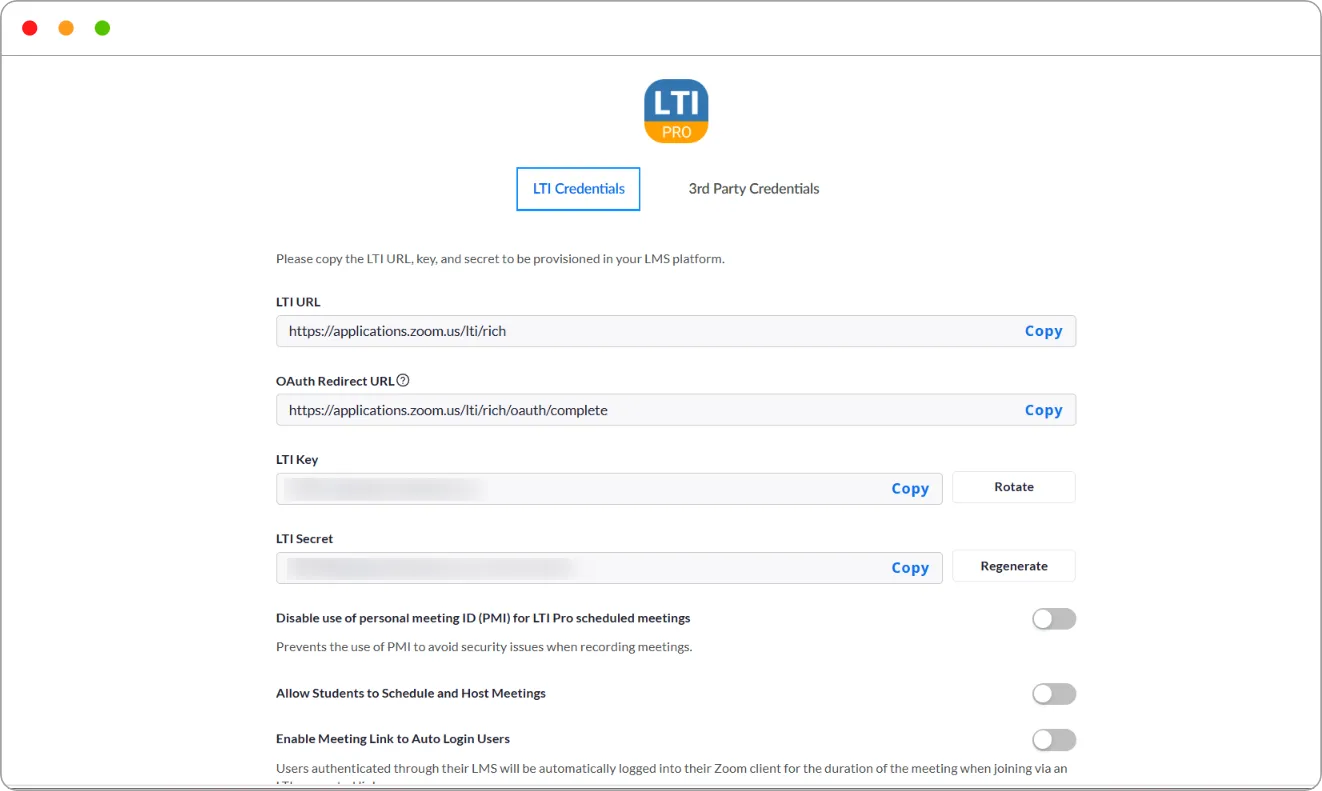
Task: Click "Disable use of personal meeting ID (PMI)" label
Action: [483, 618]
